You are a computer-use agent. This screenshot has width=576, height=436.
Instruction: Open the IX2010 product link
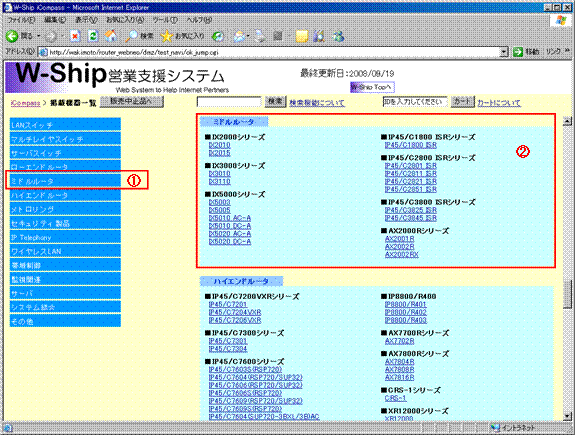point(219,145)
